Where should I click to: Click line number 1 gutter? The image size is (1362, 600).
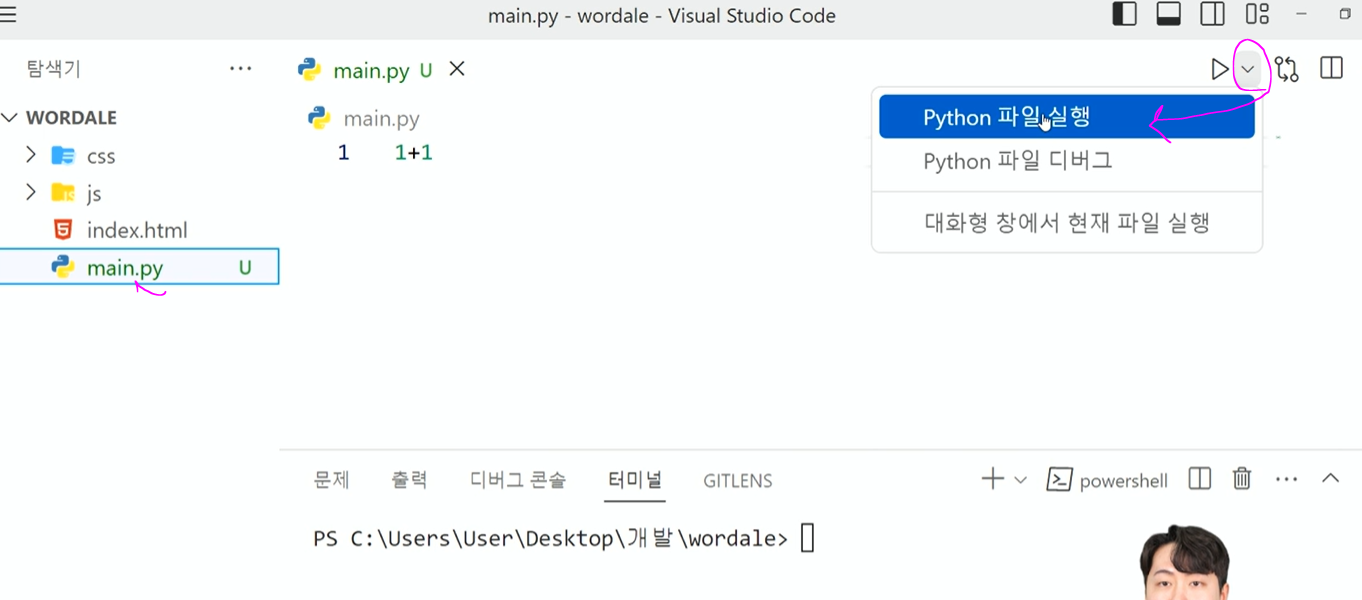tap(343, 153)
